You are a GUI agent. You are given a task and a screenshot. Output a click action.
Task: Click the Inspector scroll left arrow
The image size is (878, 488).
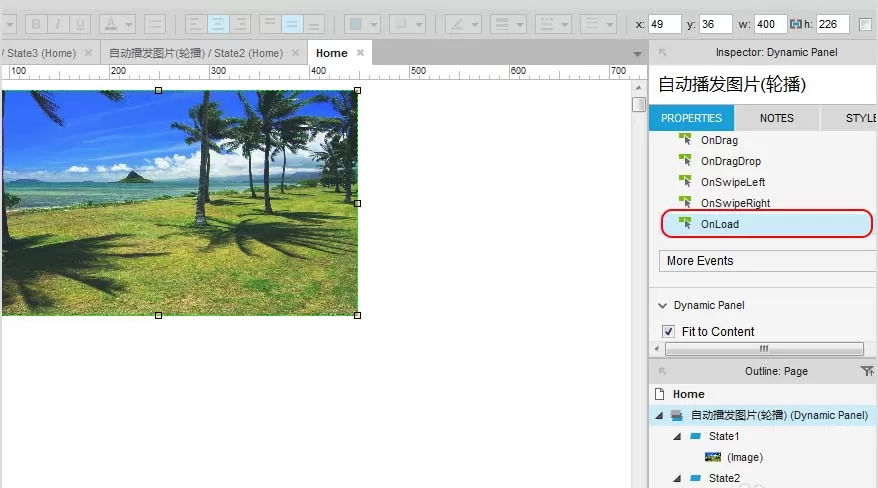(x=656, y=349)
